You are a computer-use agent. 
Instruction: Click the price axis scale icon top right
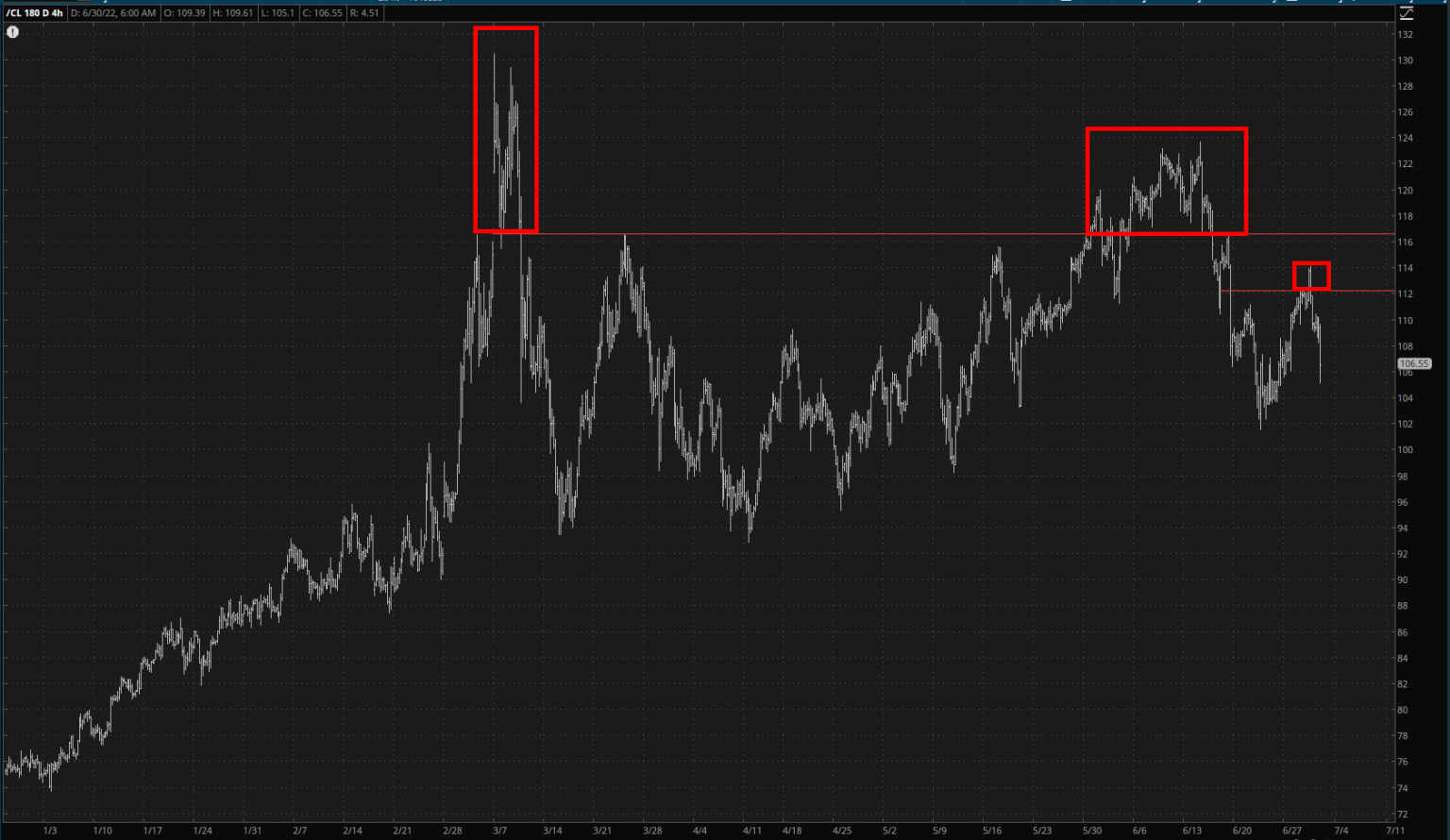tap(1407, 13)
